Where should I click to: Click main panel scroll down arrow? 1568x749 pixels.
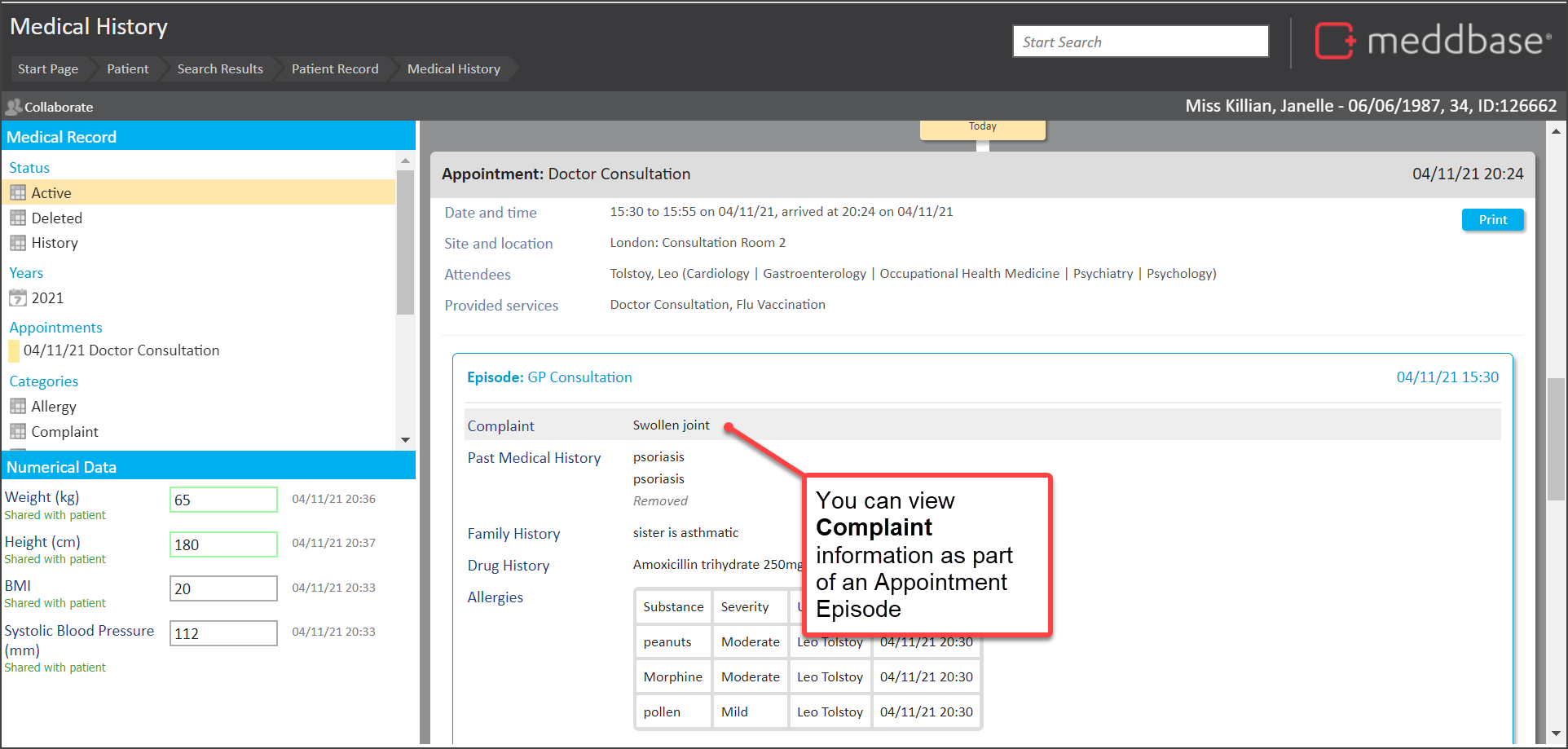pyautogui.click(x=1556, y=734)
